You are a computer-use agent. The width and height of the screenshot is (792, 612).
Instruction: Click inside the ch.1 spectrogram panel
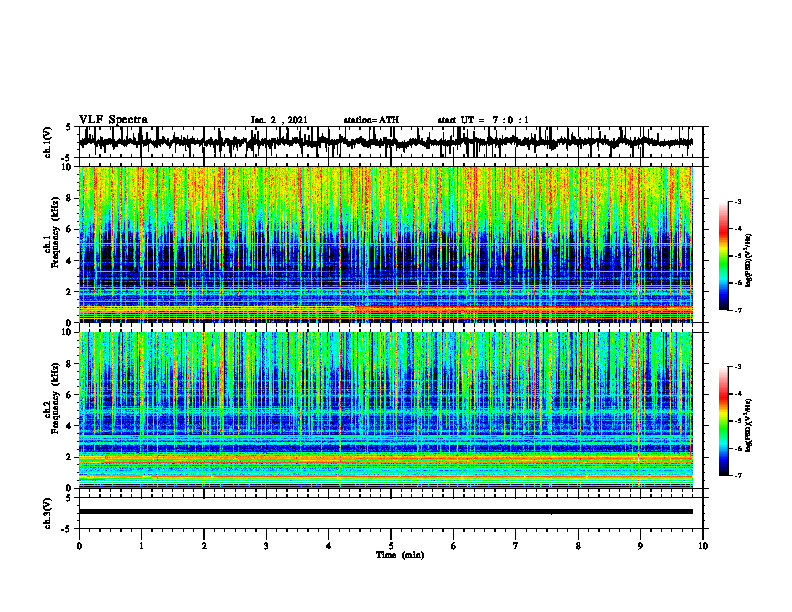[385, 244]
